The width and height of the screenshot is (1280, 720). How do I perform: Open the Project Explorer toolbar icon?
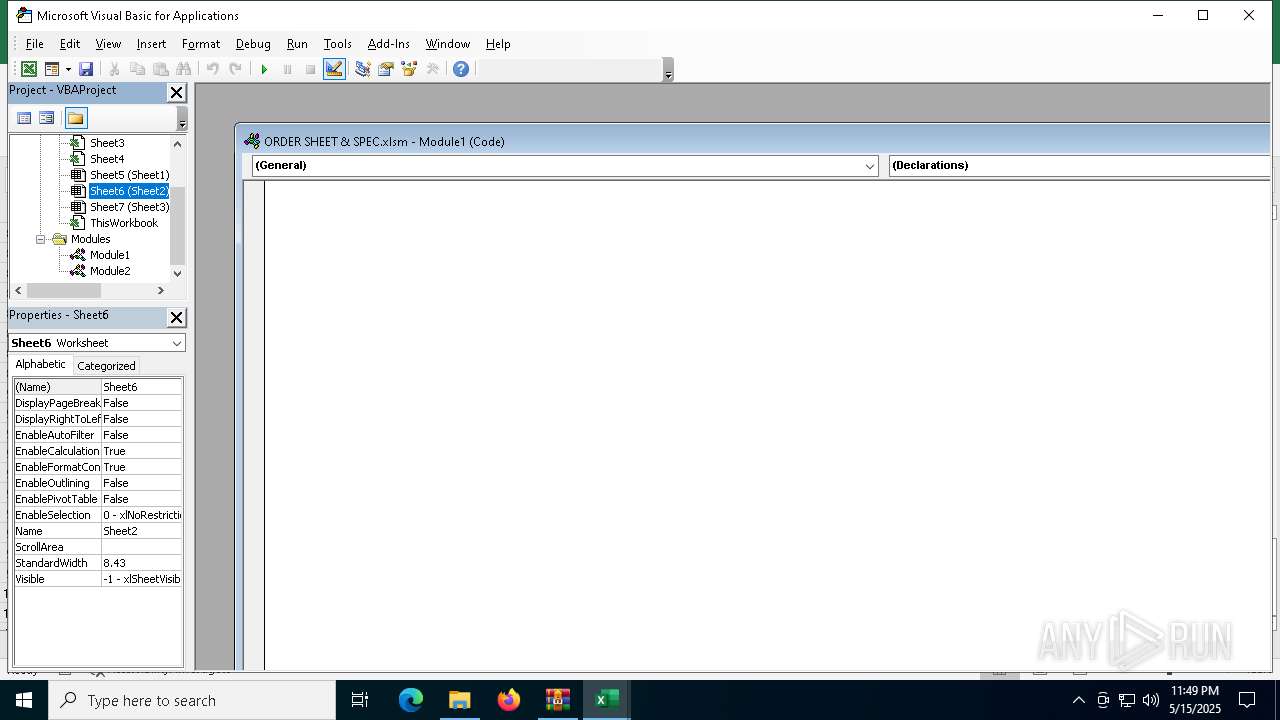[x=362, y=69]
